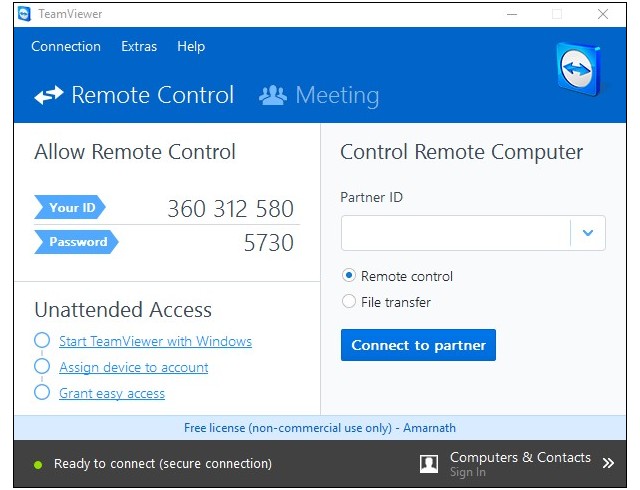Open the Help menu
640x490 pixels.
coord(191,46)
